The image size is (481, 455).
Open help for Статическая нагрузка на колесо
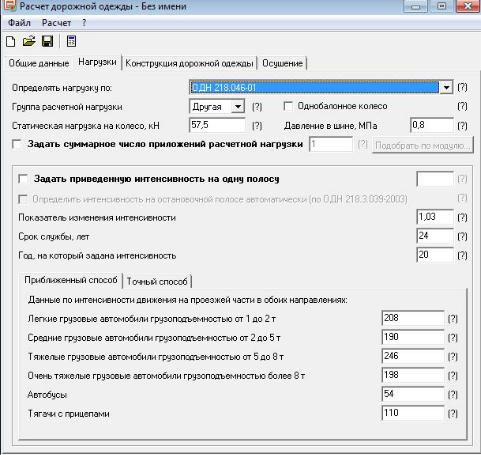pos(257,126)
